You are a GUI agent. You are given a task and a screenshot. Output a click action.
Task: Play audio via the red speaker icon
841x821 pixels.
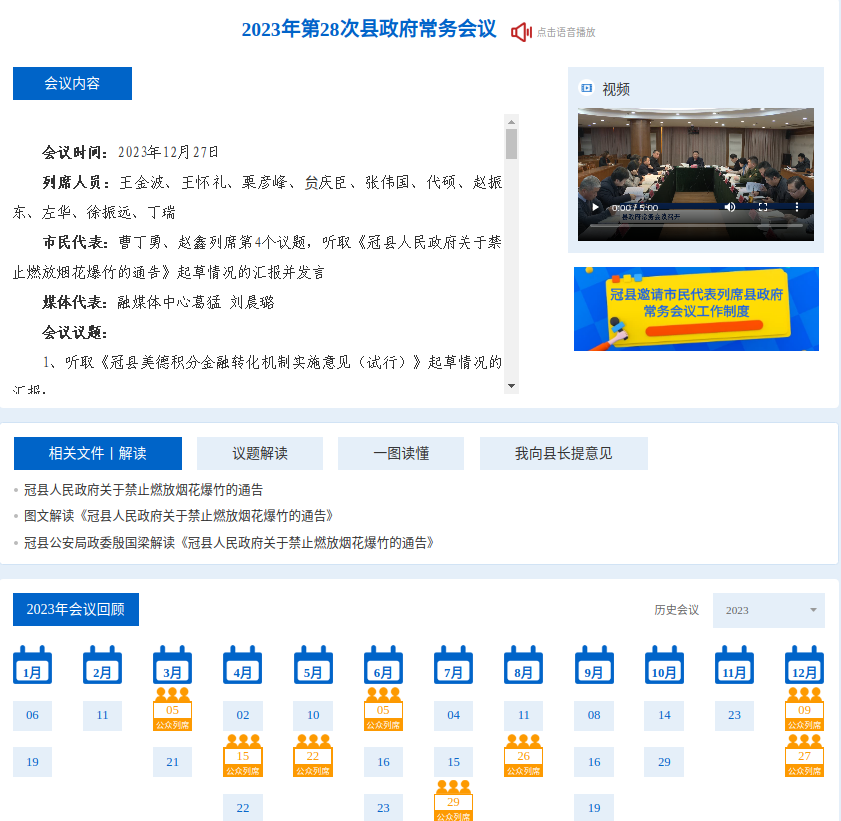(521, 32)
